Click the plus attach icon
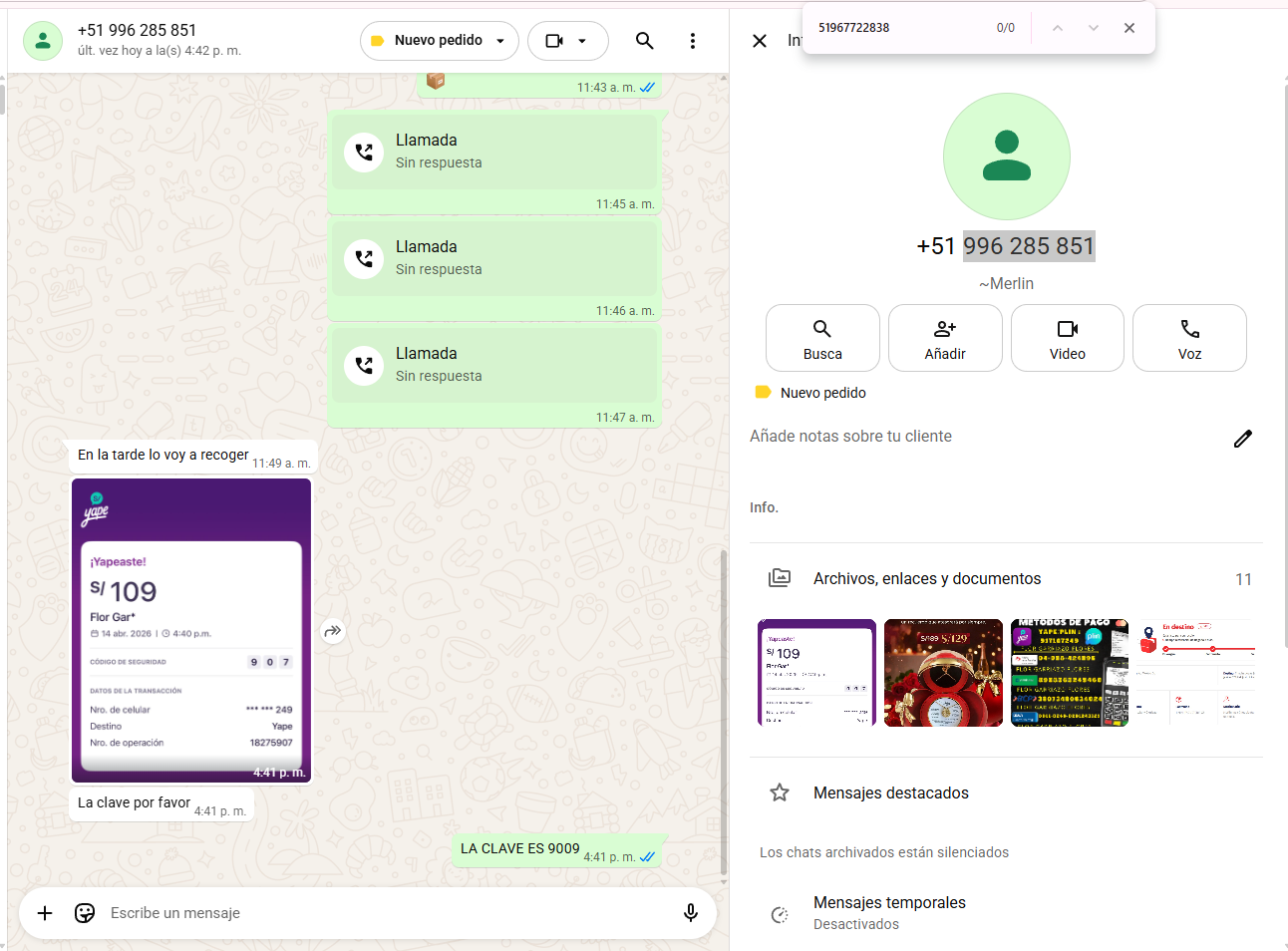 coord(45,913)
